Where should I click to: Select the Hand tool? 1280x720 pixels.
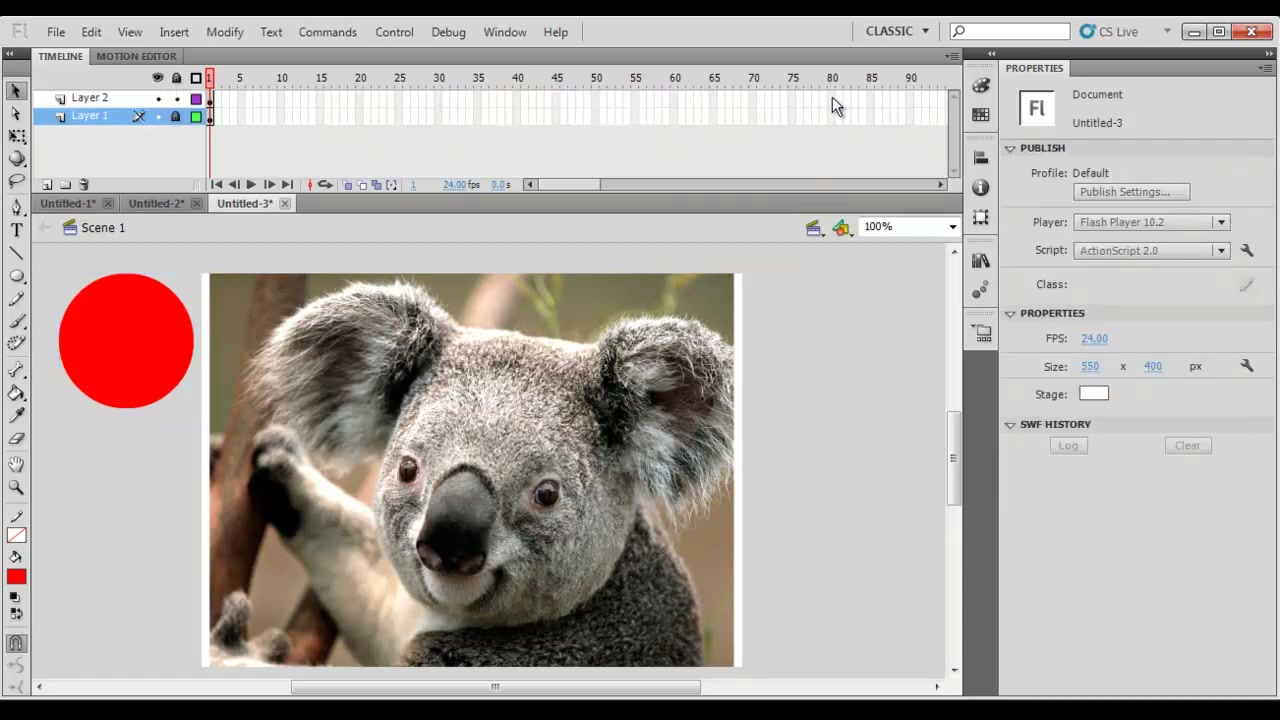pos(16,464)
